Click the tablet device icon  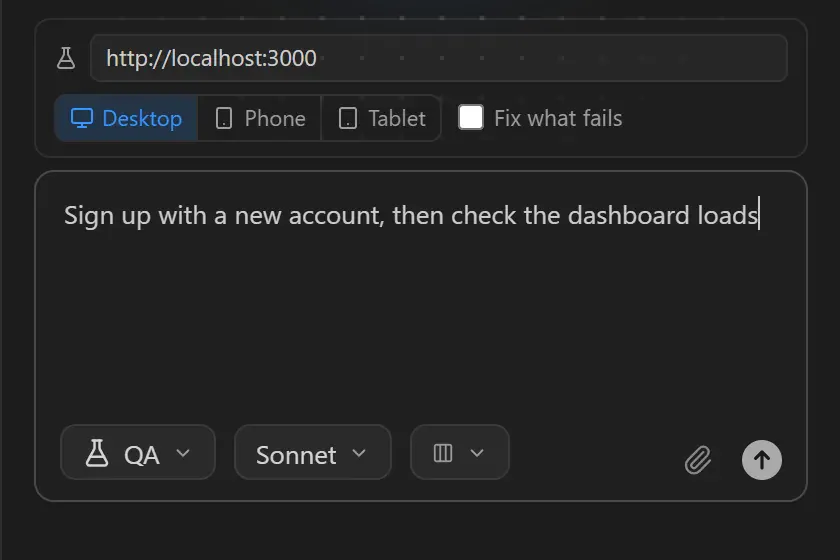coord(348,118)
